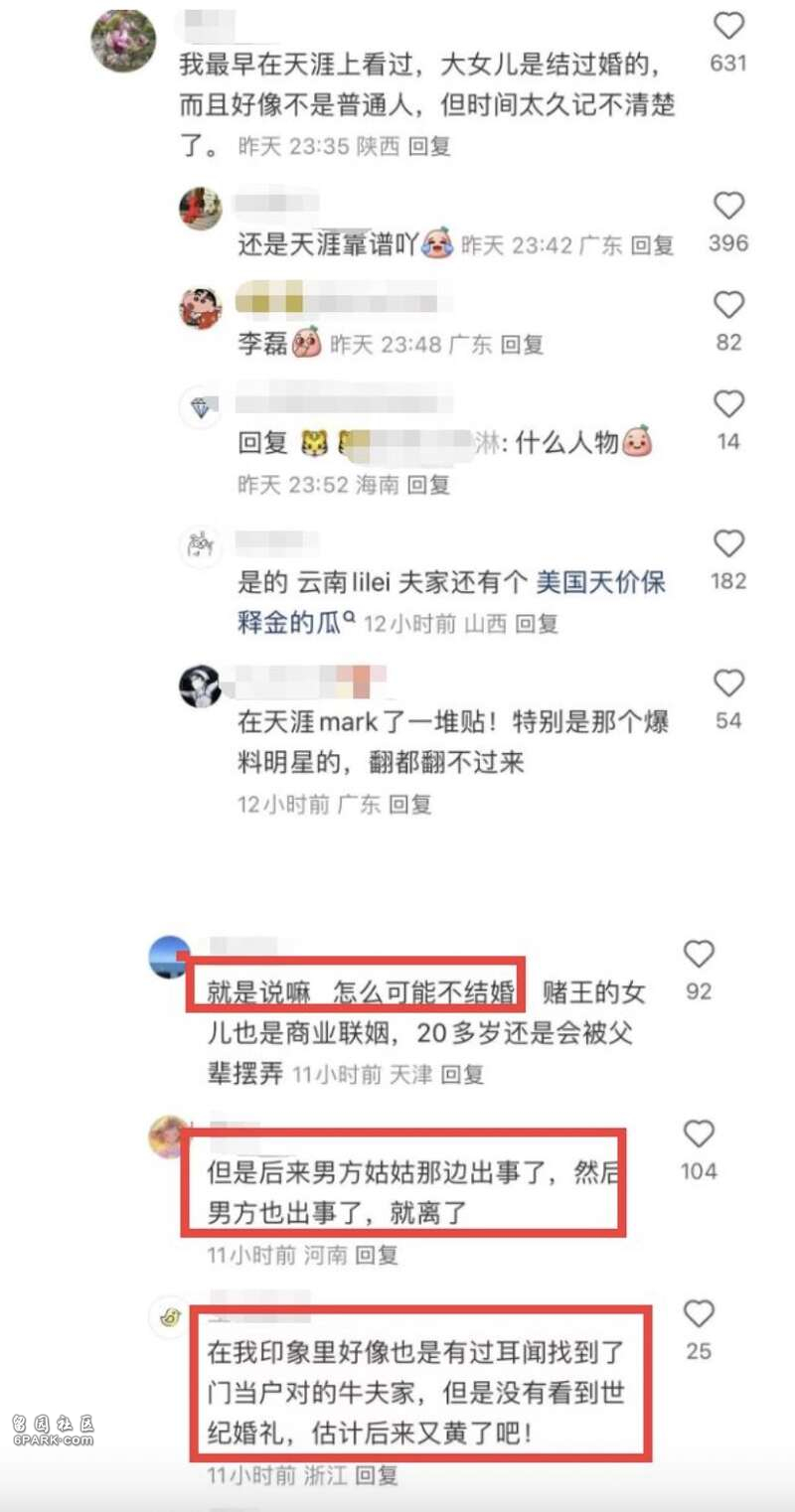Reply to the 河南 comment
Image resolution: width=795 pixels, height=1512 pixels.
point(377,1255)
